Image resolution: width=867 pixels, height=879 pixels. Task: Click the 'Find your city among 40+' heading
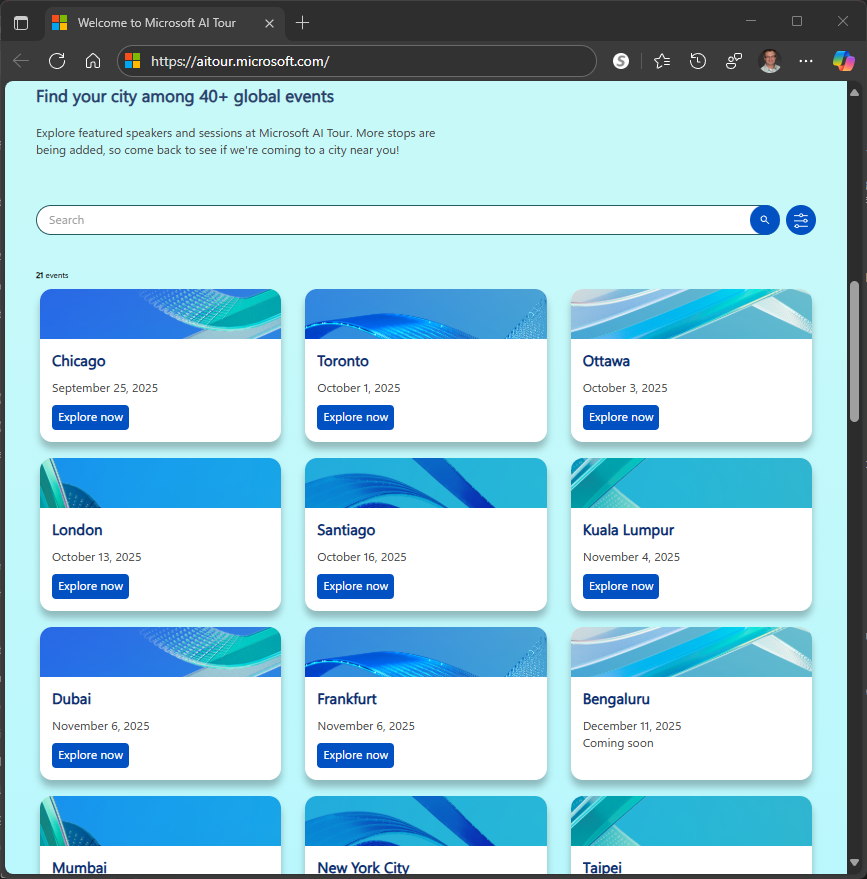(185, 96)
